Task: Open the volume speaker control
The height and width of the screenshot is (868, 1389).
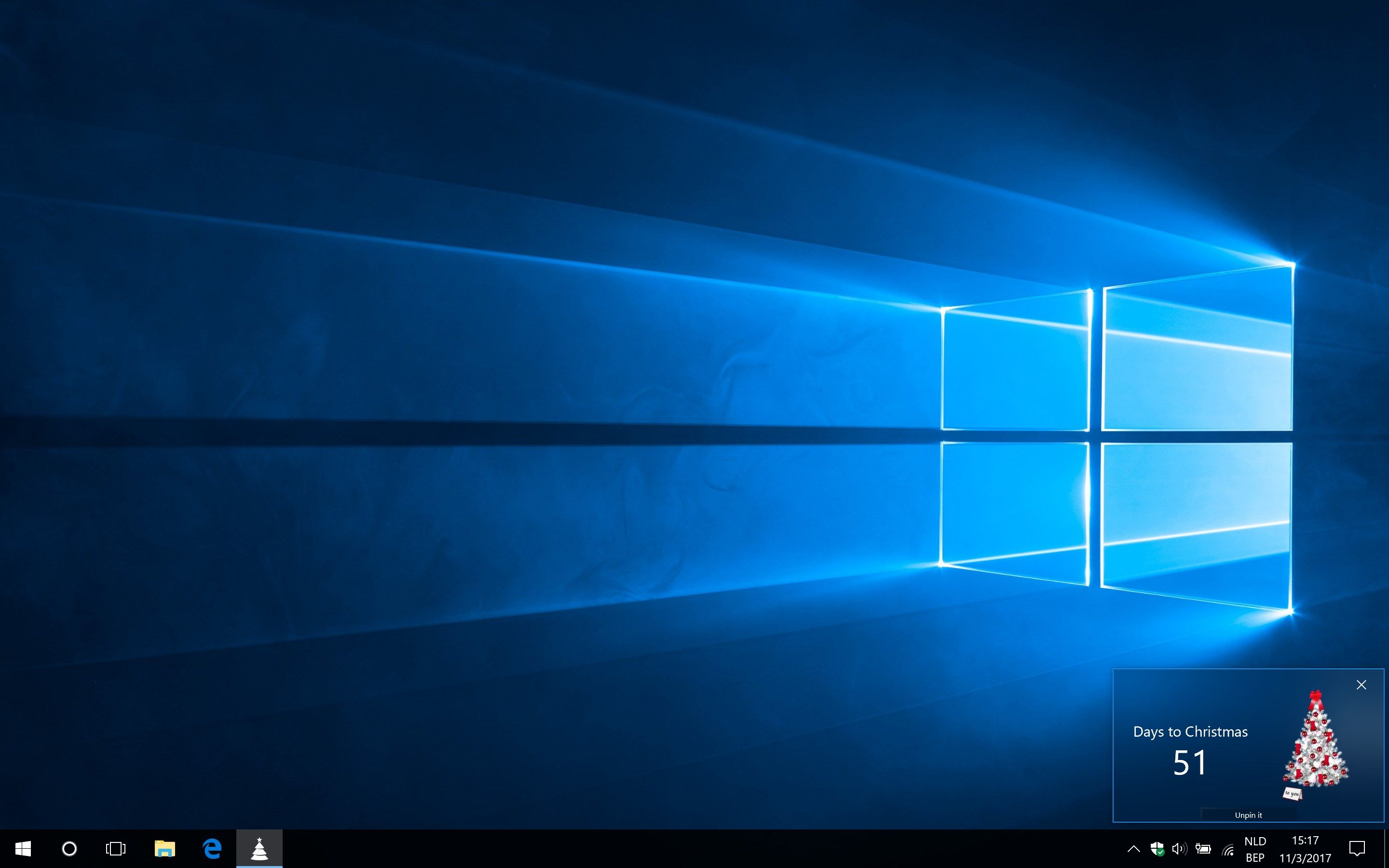Action: [1180, 849]
